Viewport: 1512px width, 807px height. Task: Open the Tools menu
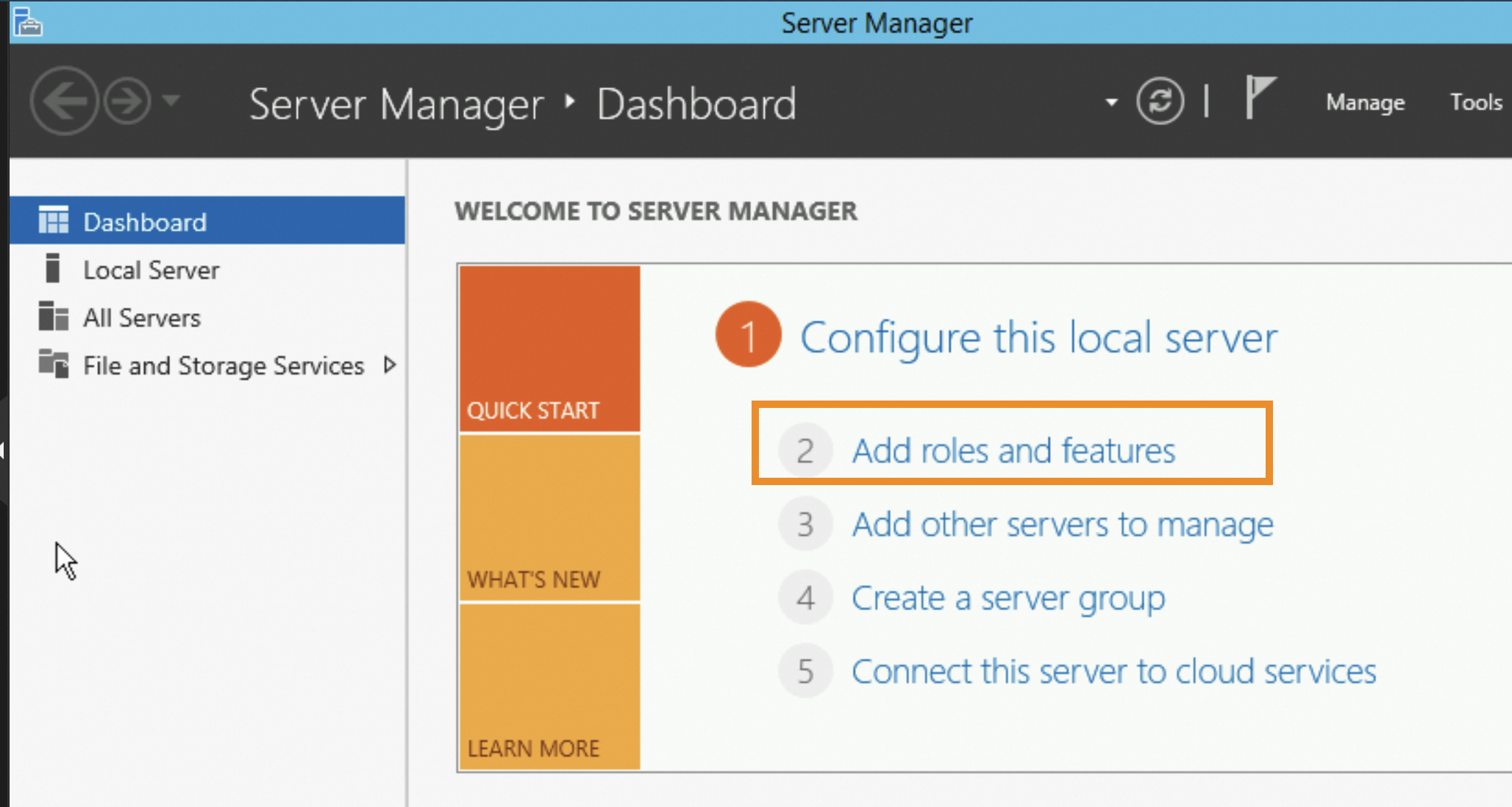click(1475, 101)
